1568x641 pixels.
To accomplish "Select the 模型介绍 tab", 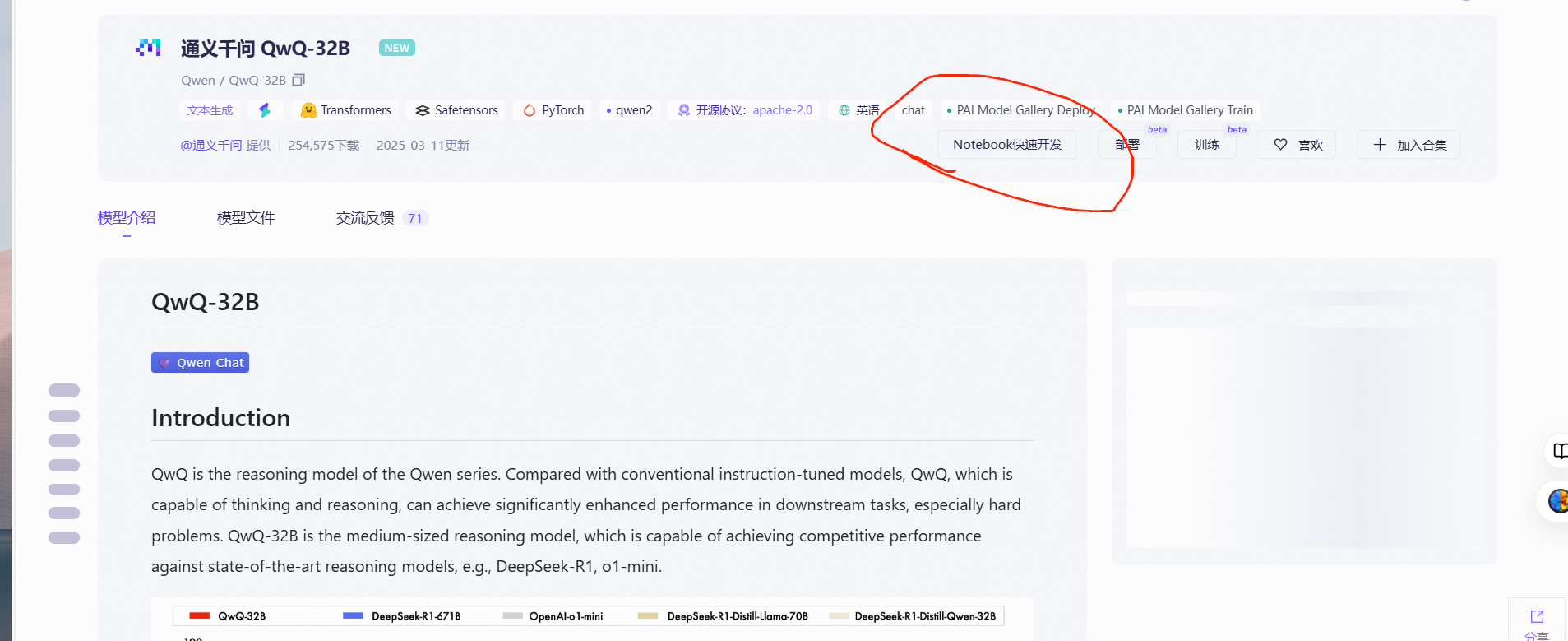I will [x=127, y=218].
